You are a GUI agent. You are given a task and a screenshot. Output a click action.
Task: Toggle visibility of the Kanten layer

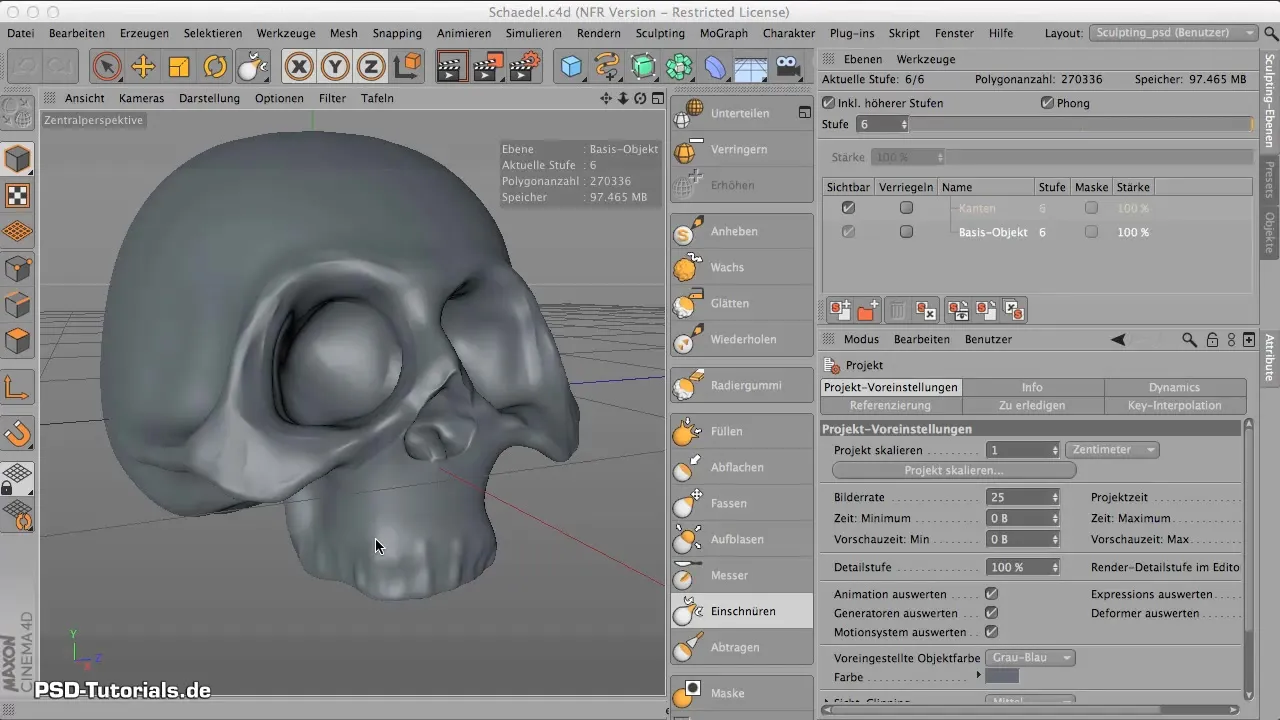click(x=848, y=208)
